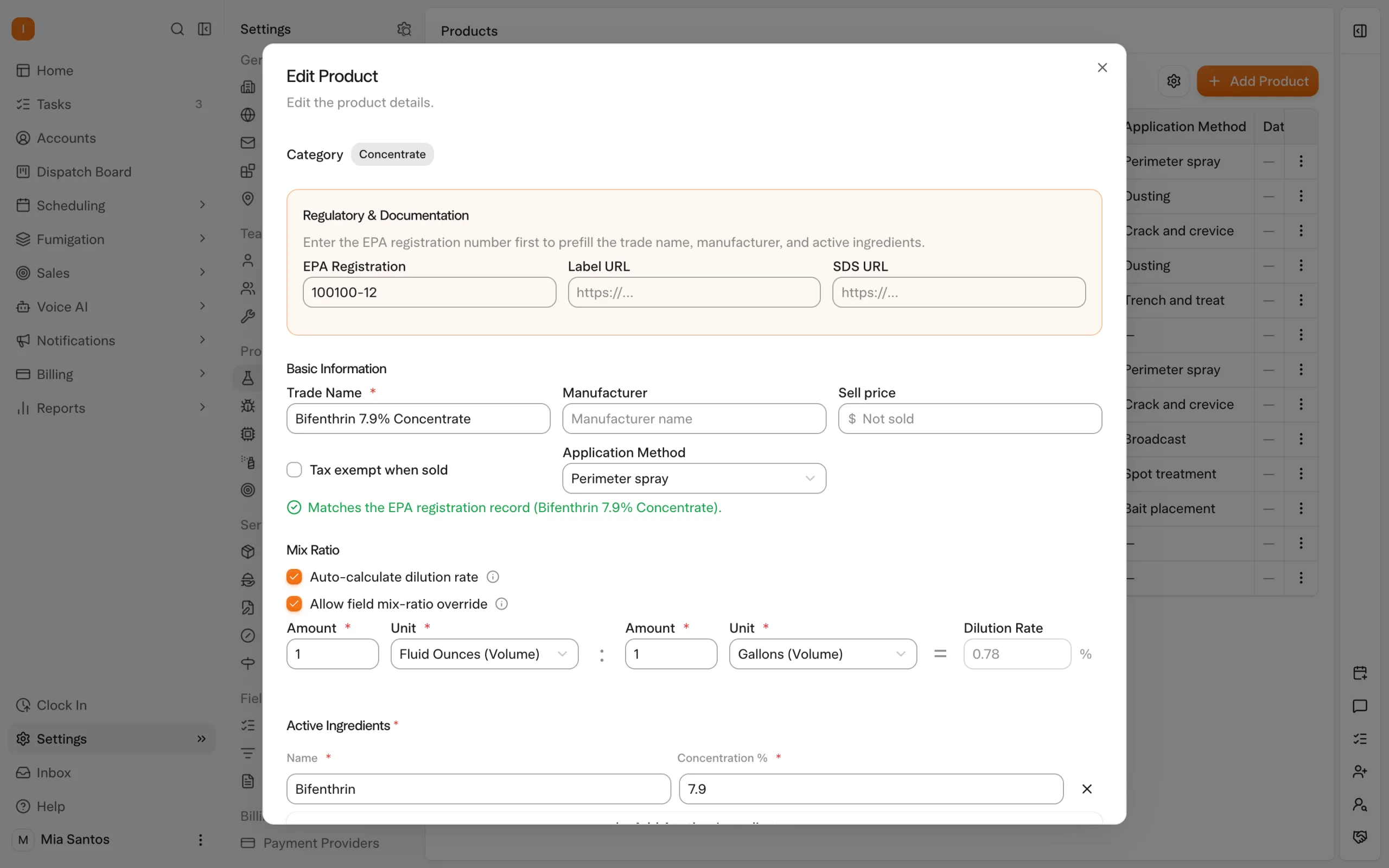Show info for Auto-calculate dilution rate
The height and width of the screenshot is (868, 1389).
(493, 576)
